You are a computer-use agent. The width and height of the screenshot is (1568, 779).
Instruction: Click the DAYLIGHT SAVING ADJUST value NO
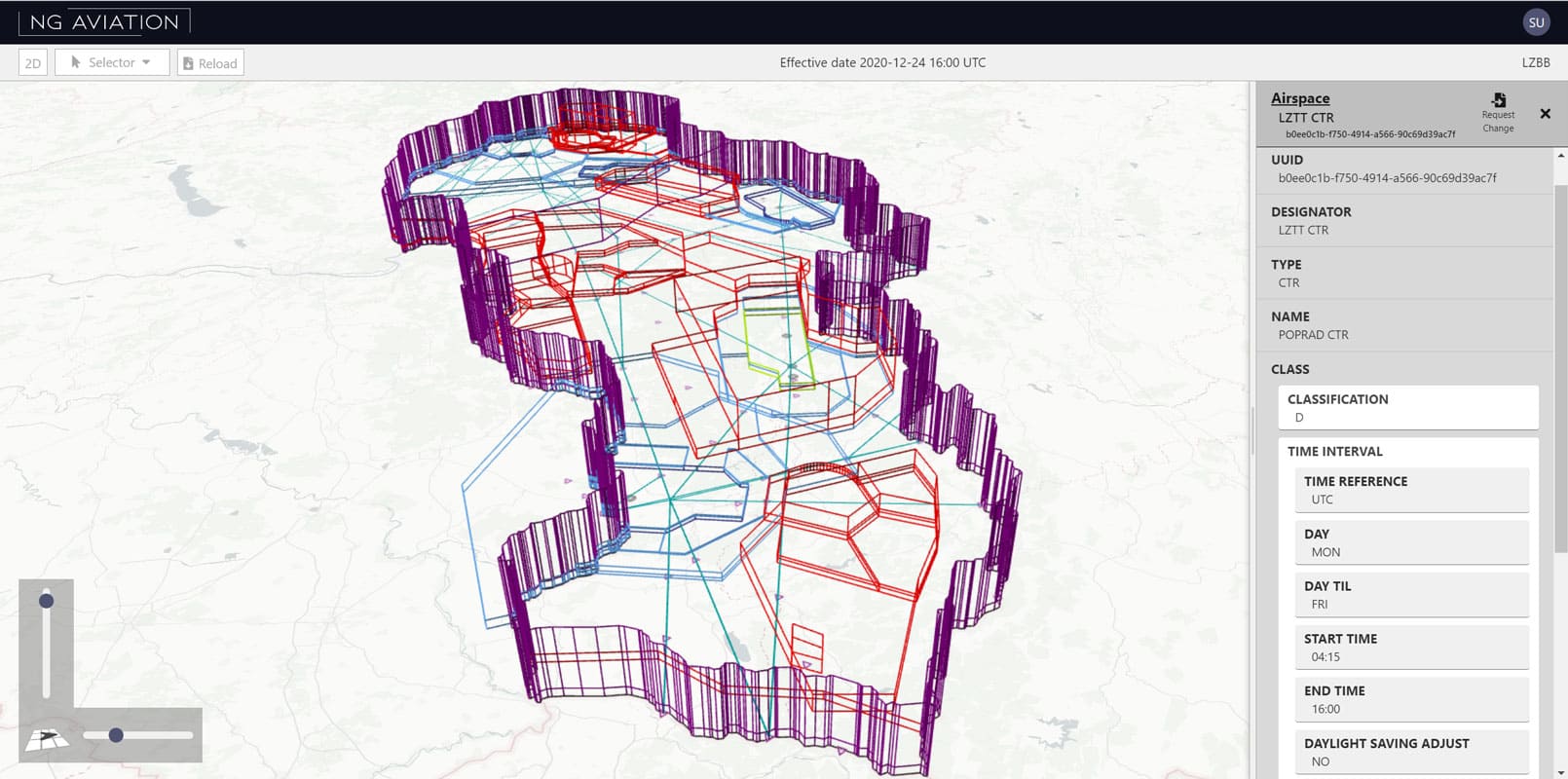coord(1321,762)
